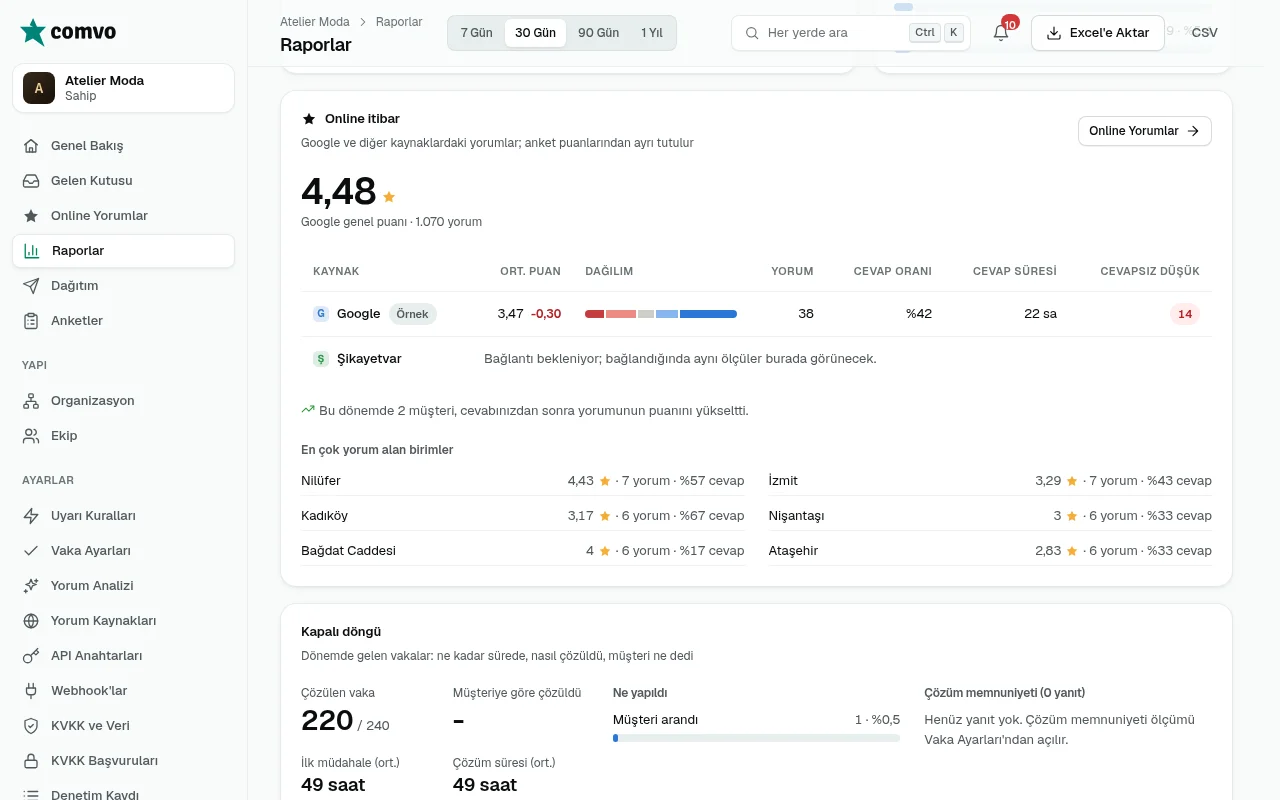
Task: Click Anketler clipboard icon
Action: coord(31,321)
